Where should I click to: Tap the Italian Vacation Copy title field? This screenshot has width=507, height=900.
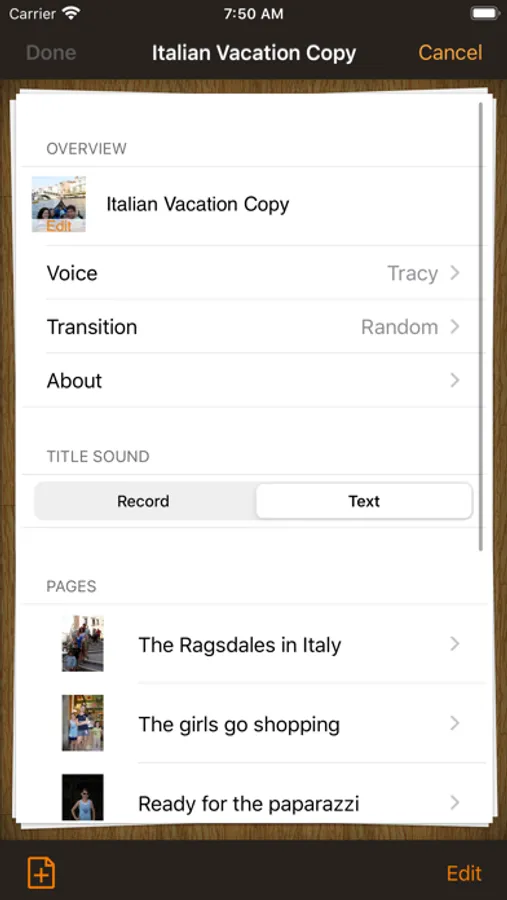coord(198,204)
